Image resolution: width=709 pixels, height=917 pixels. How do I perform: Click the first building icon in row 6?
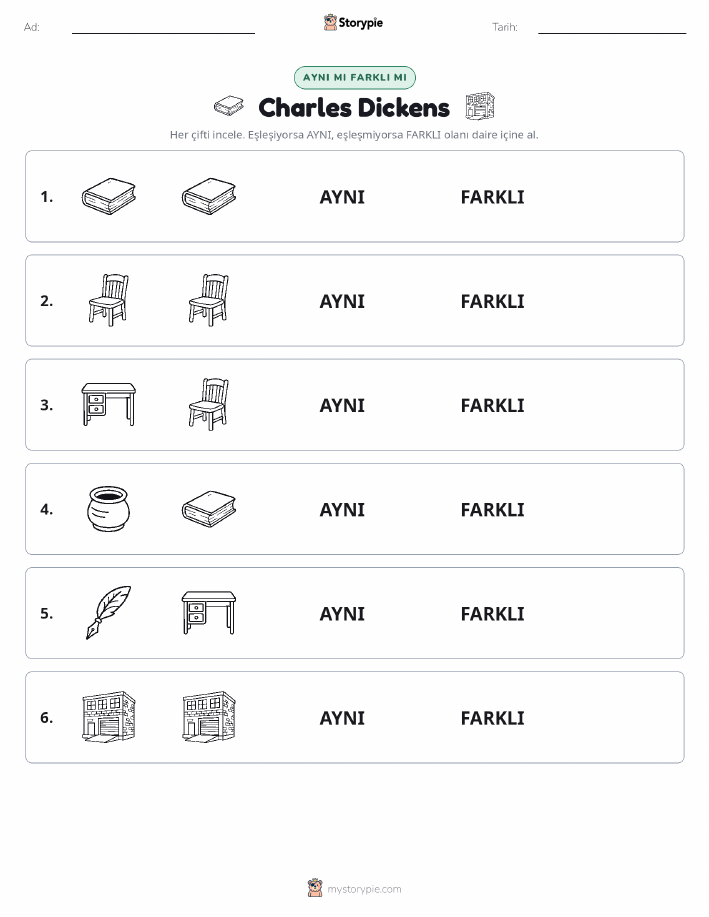(x=109, y=717)
